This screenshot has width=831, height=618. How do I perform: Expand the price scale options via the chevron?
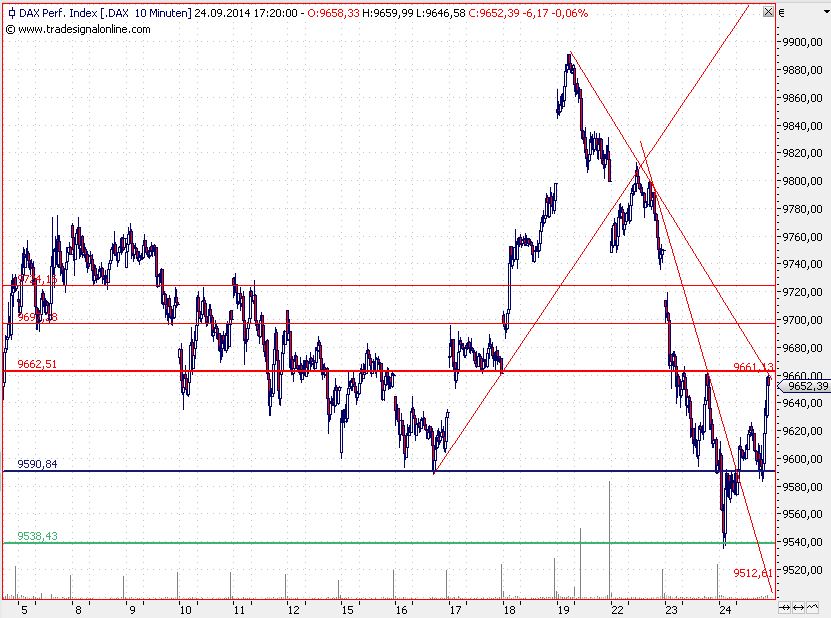827,12
